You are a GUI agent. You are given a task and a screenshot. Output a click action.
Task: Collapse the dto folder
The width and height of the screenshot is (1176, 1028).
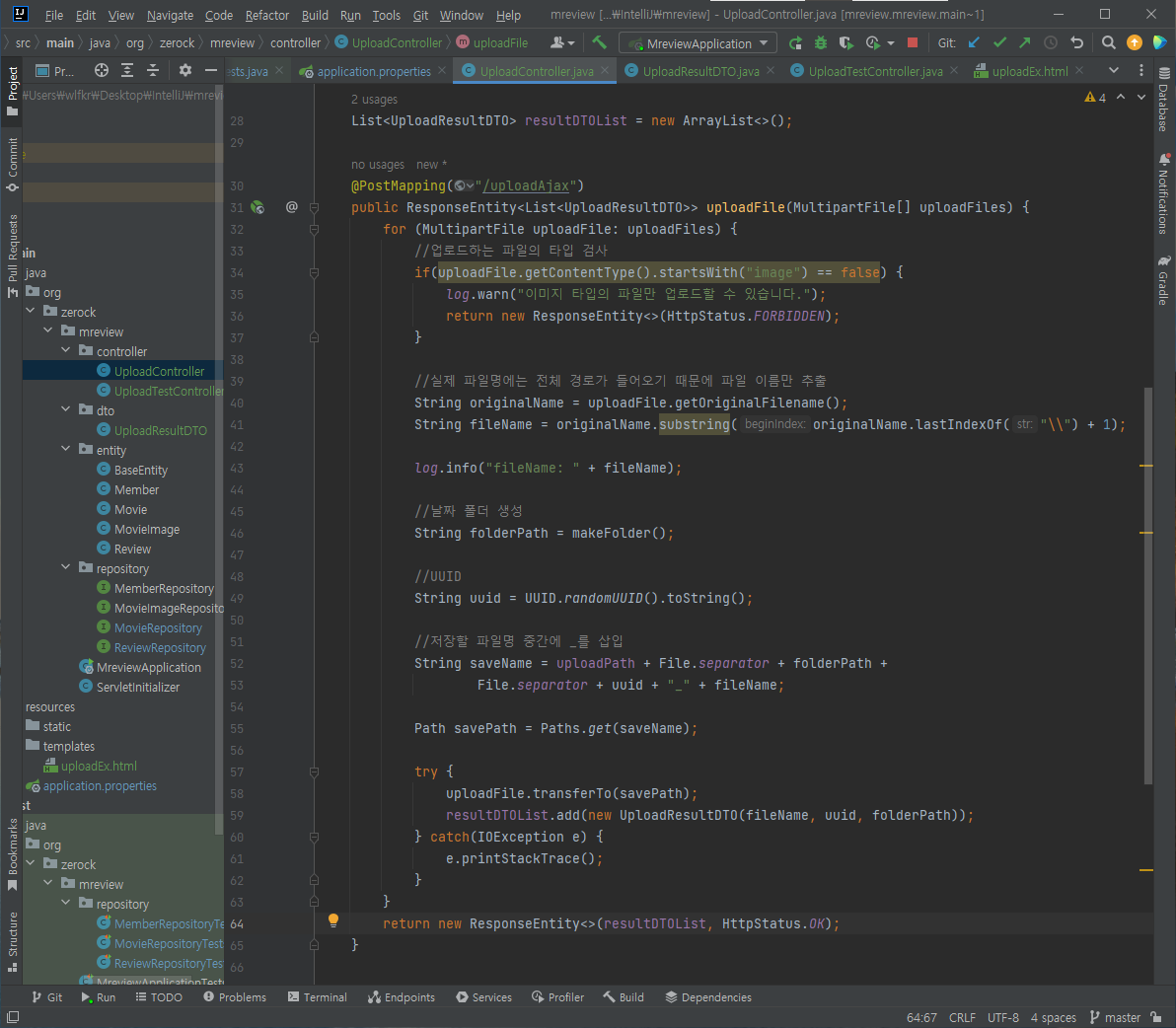tap(65, 409)
